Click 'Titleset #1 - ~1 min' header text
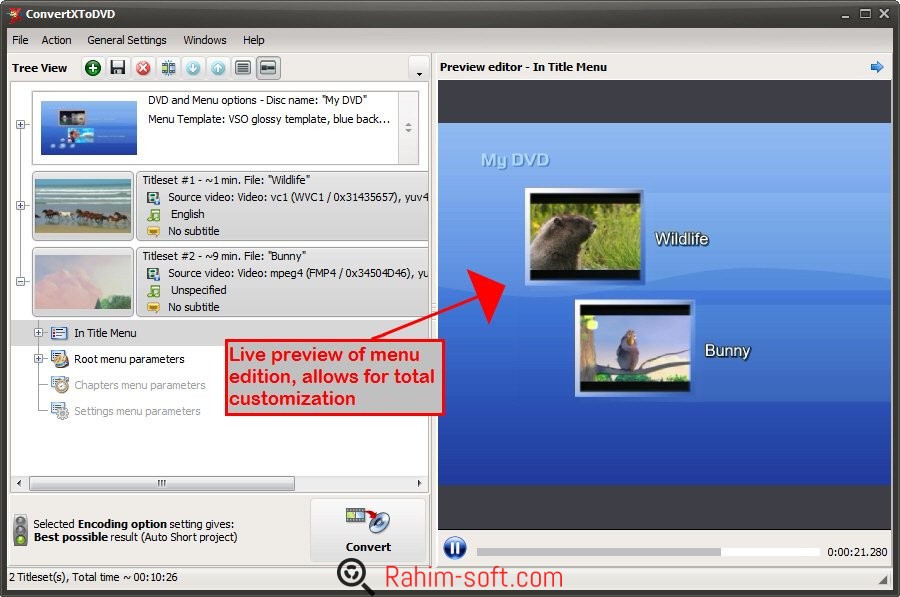The width and height of the screenshot is (900, 597). [226, 180]
